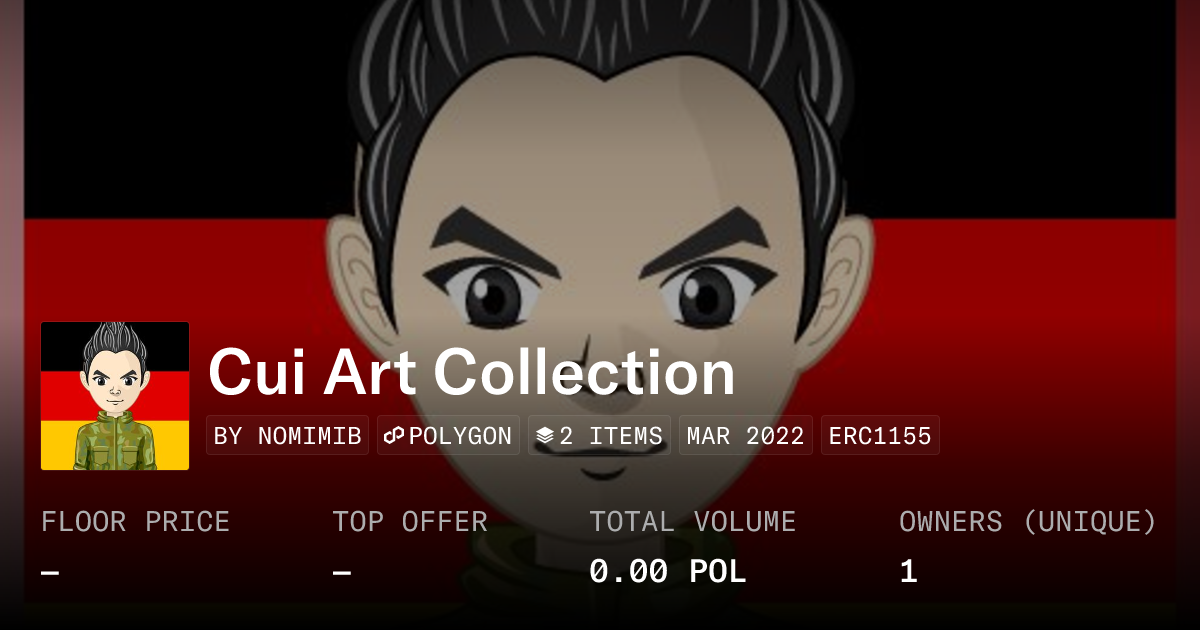The width and height of the screenshot is (1200, 630).
Task: Click the stacked layers items icon
Action: click(x=545, y=436)
